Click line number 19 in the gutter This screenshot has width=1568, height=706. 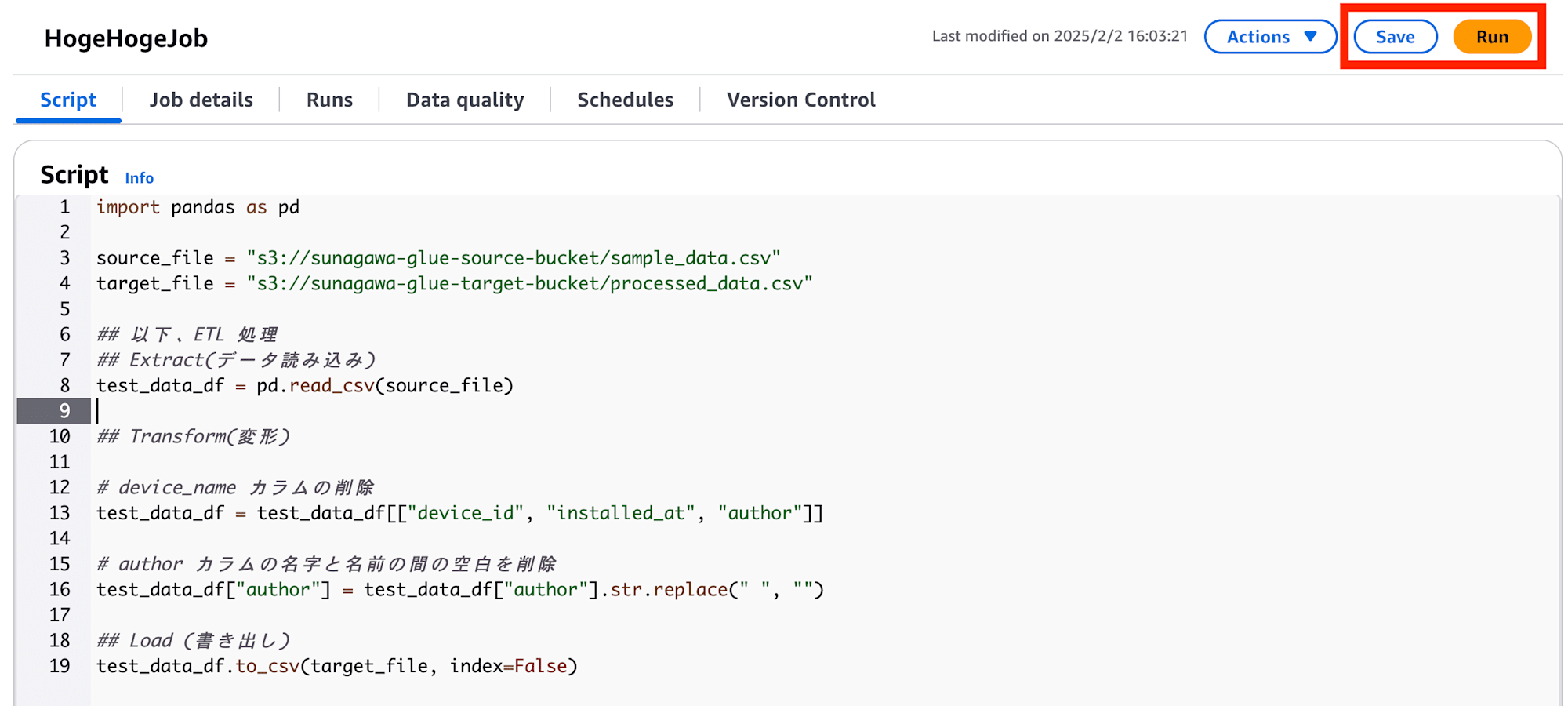[x=60, y=666]
